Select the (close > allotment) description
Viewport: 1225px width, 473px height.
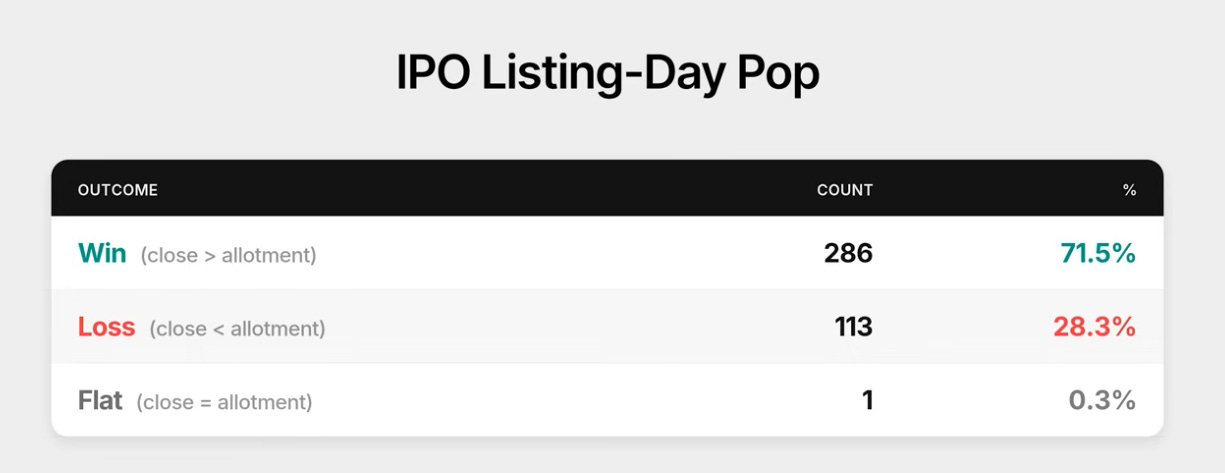coord(229,256)
